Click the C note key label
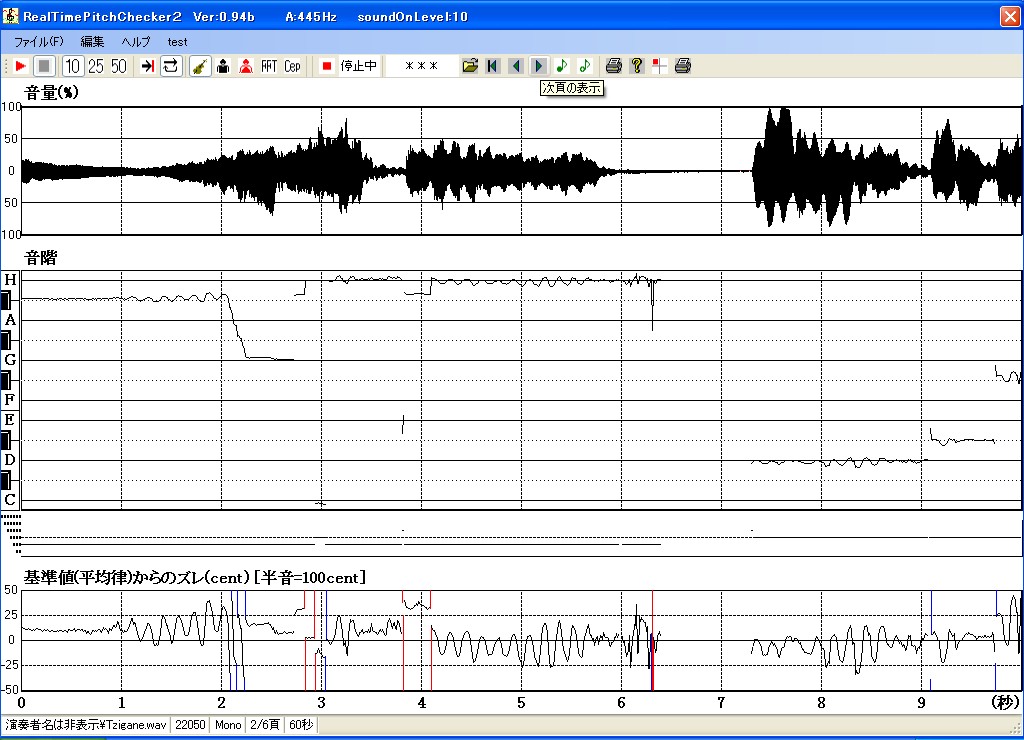Viewport: 1024px width, 740px height. (x=10, y=500)
